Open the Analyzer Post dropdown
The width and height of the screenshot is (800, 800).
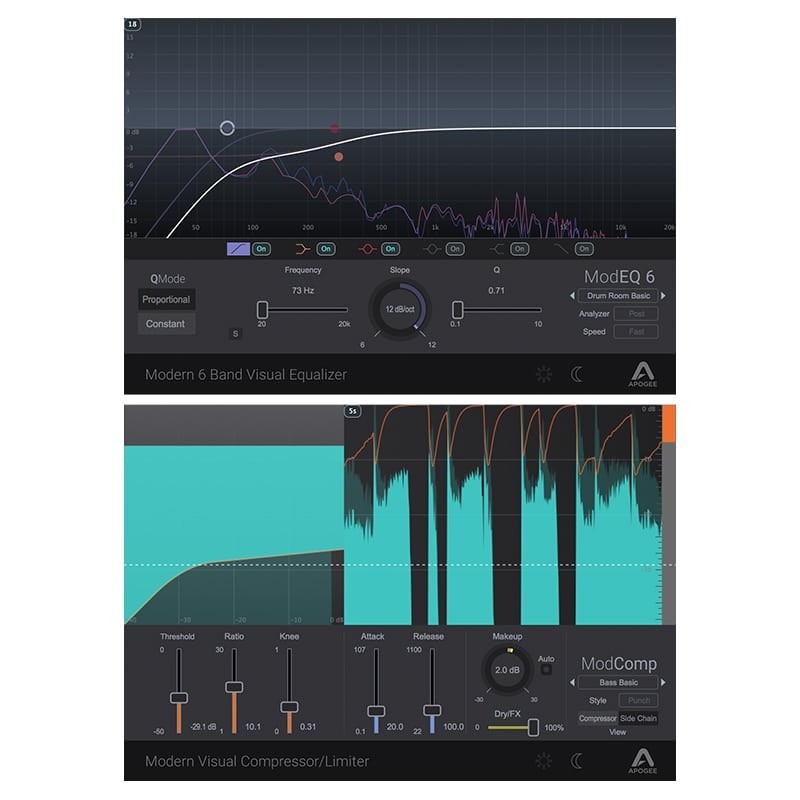coord(636,314)
